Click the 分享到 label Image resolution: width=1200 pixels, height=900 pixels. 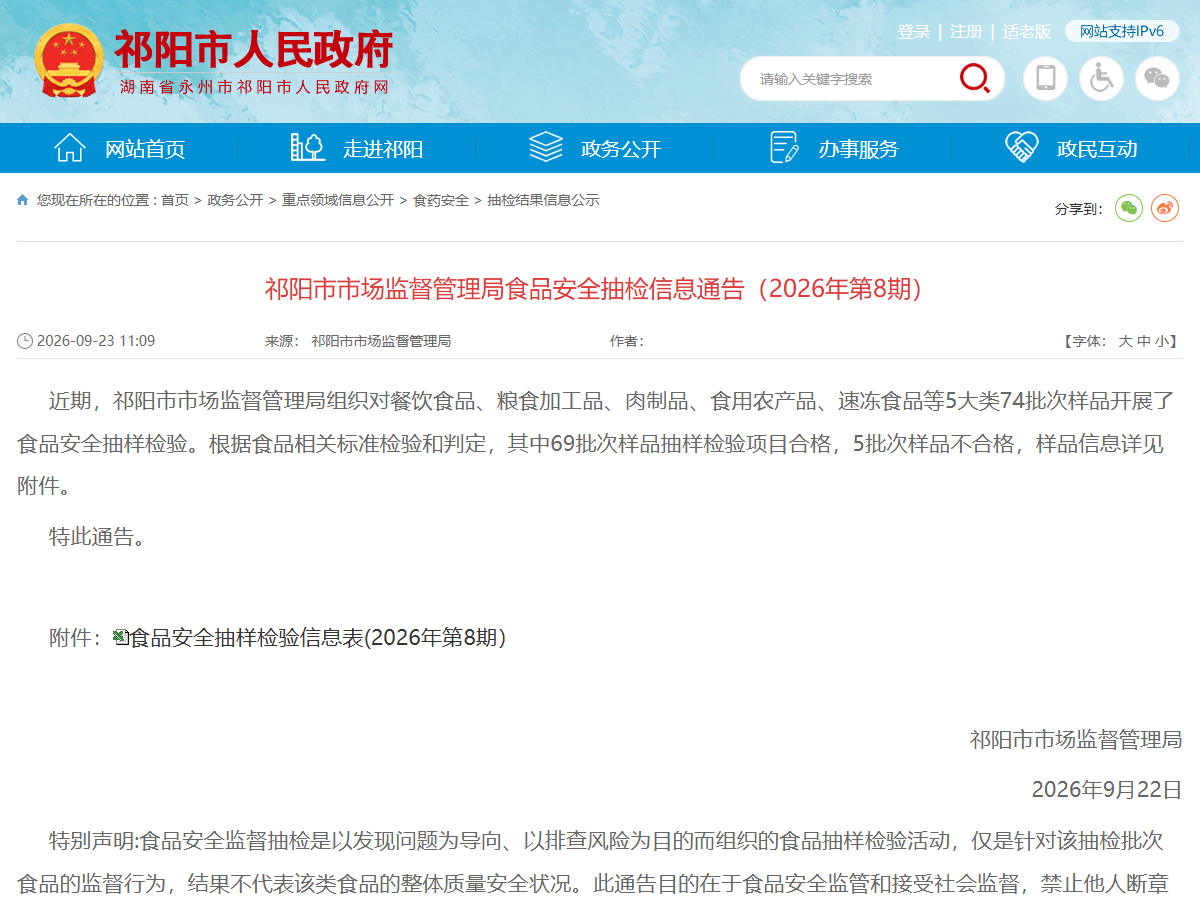(x=1079, y=209)
